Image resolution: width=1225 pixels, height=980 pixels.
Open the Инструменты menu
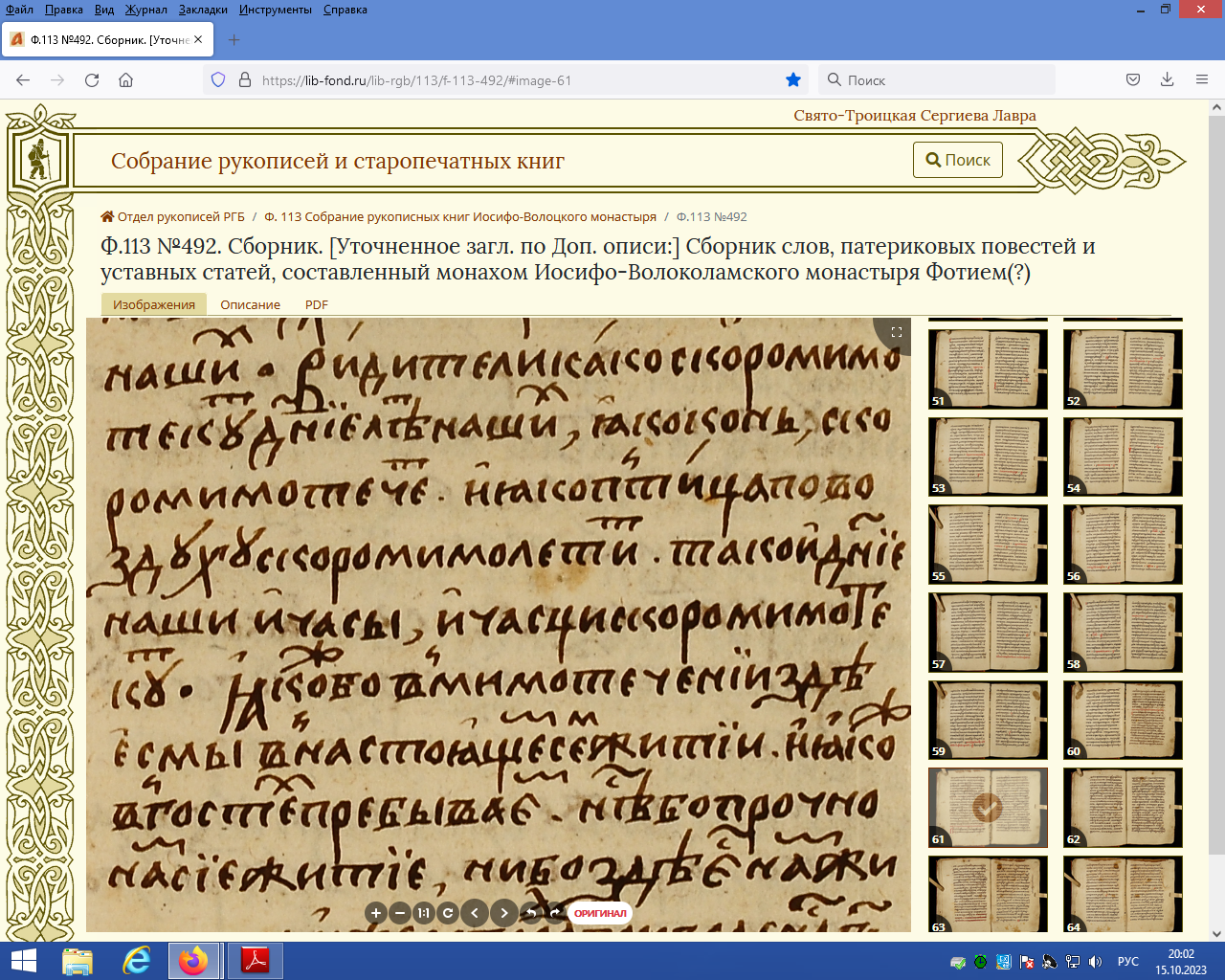(x=276, y=10)
